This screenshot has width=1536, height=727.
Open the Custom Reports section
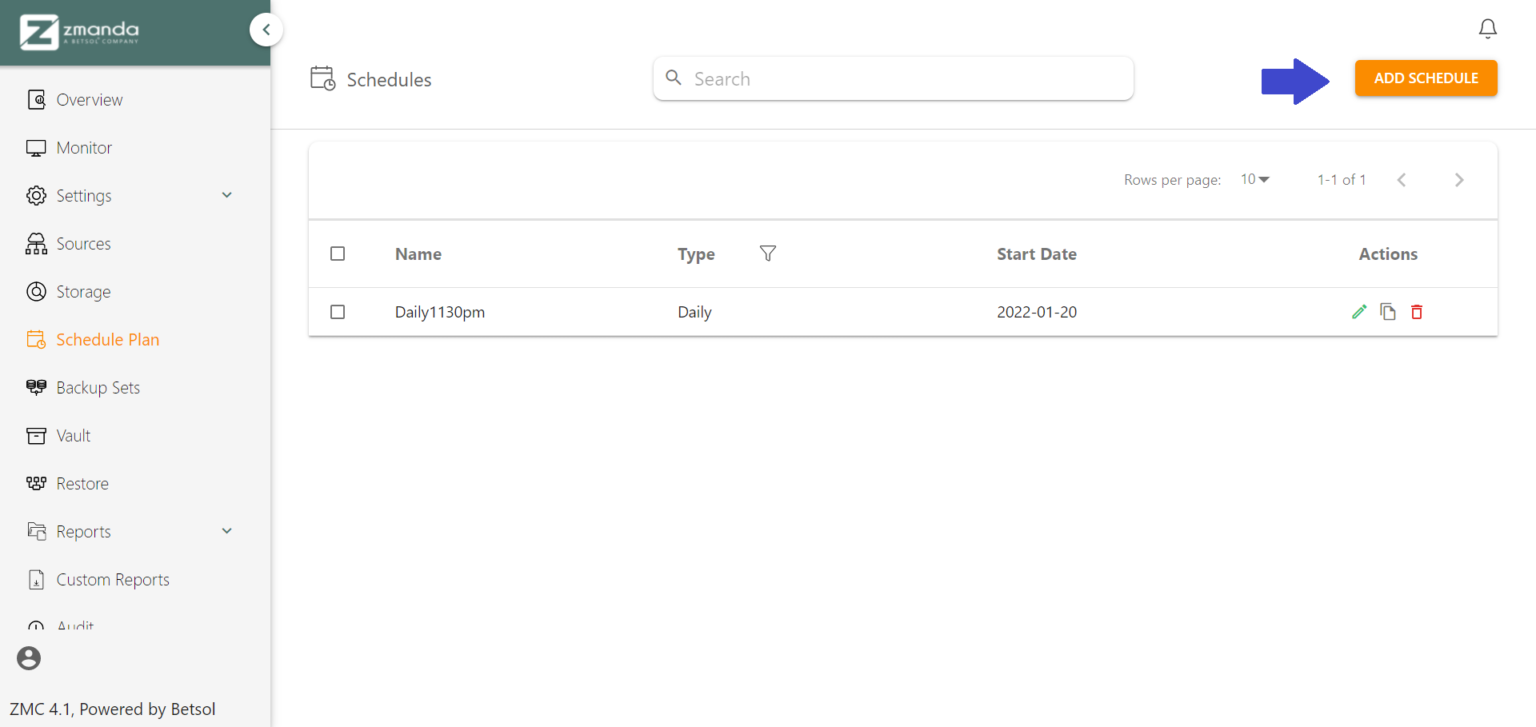[x=113, y=579]
